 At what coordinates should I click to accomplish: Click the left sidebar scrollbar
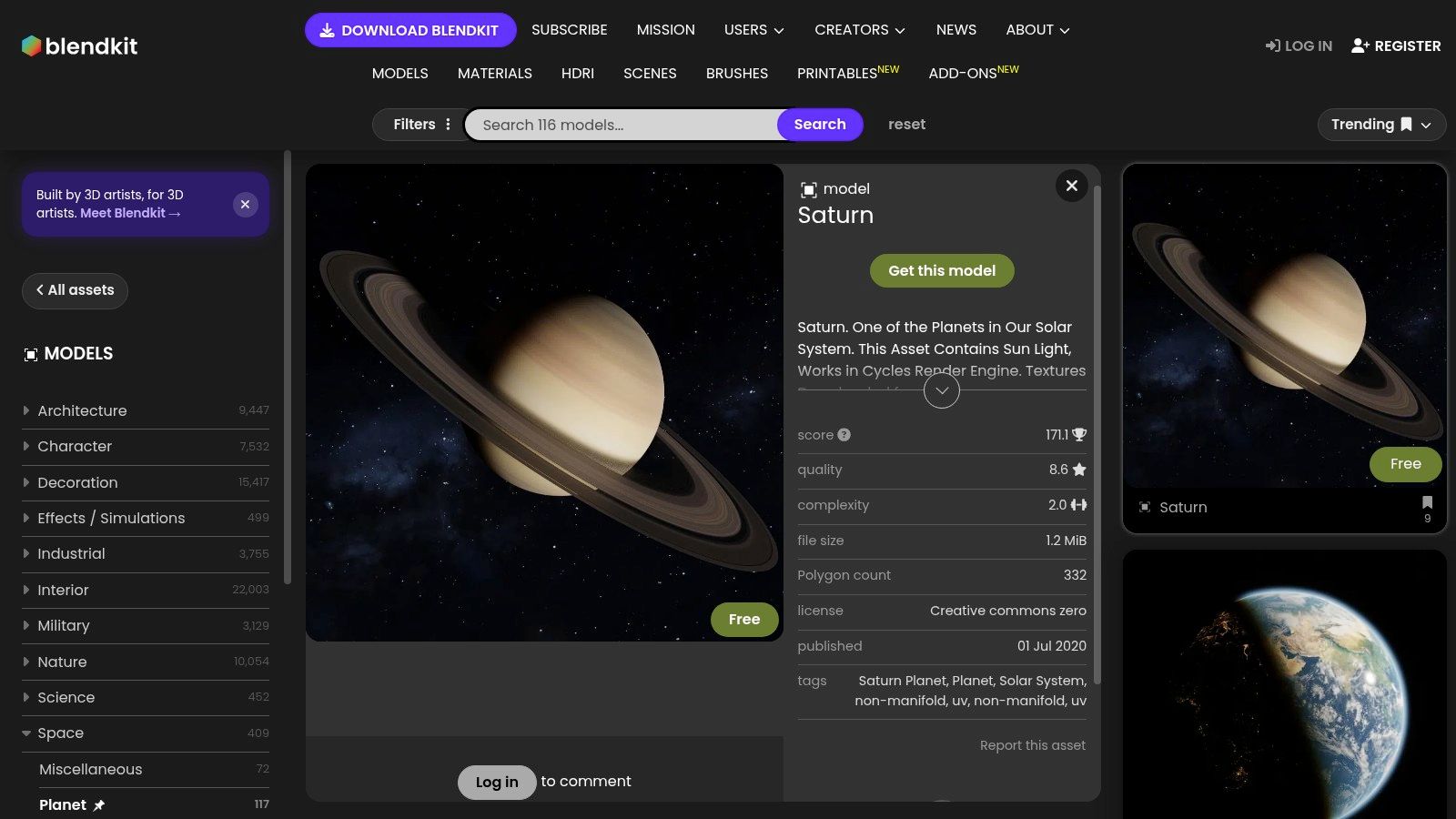pos(288,368)
